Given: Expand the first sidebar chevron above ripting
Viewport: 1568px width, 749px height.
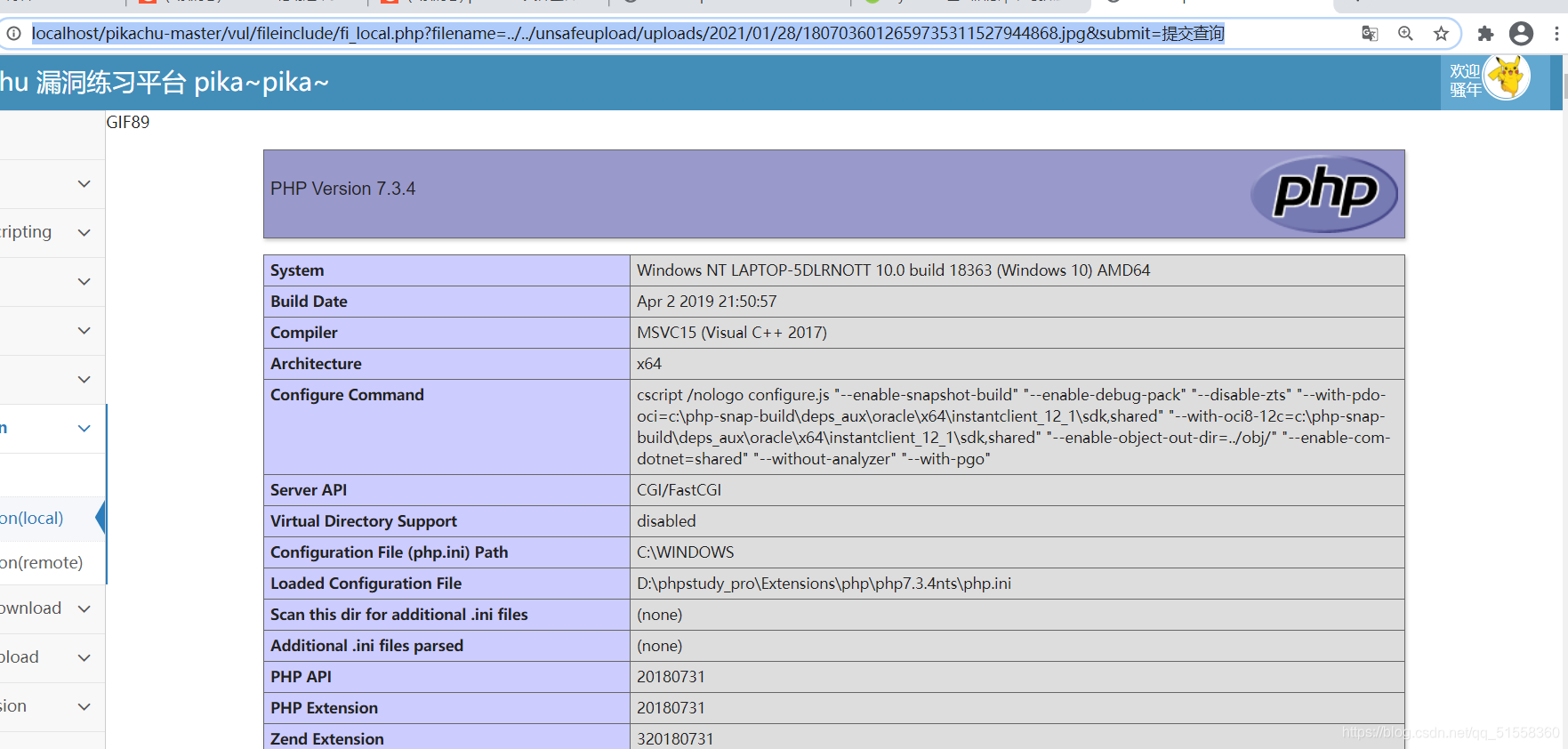Looking at the screenshot, I should (x=84, y=184).
